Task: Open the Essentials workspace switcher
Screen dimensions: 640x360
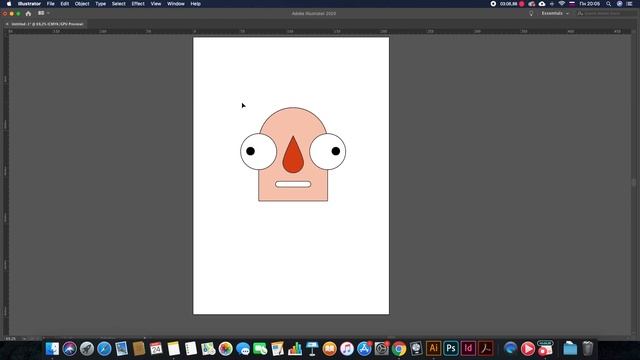Action: 555,13
